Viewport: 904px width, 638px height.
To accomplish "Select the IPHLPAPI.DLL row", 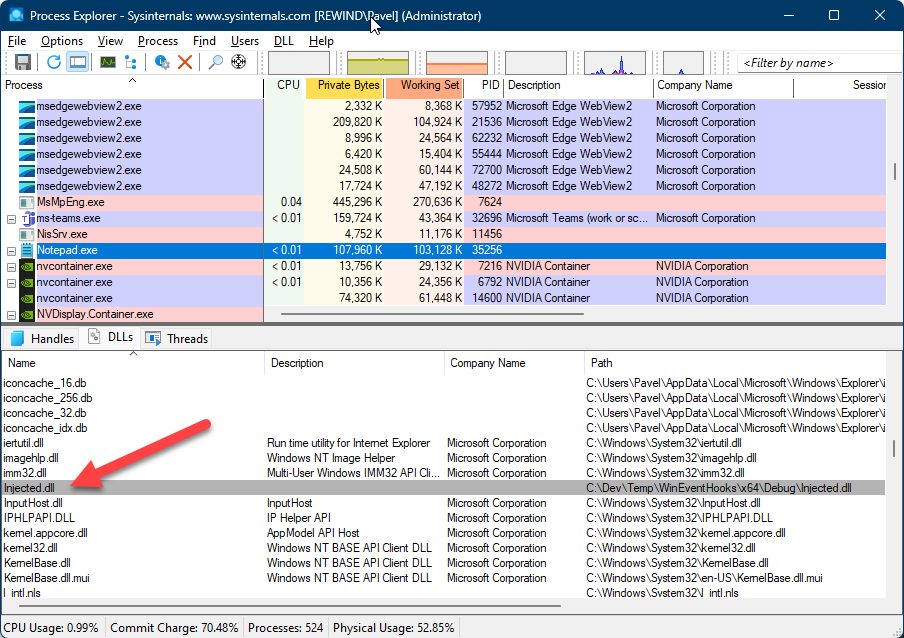I will [x=443, y=518].
